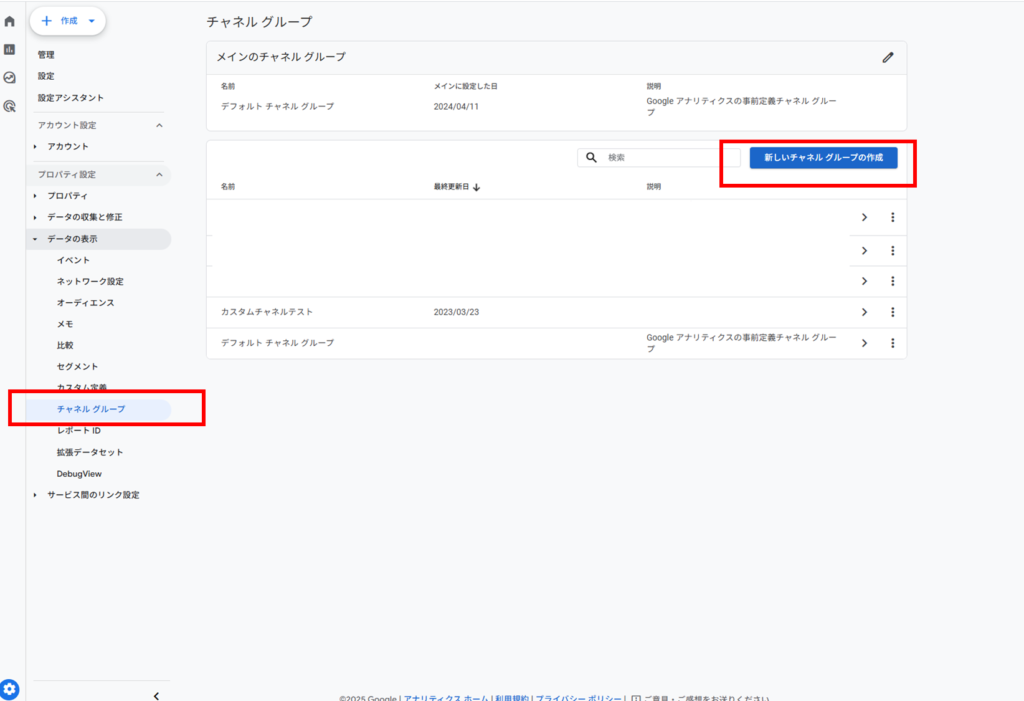
Task: Open three-dot menu for カスタムチャネルテスト row
Action: tap(892, 312)
